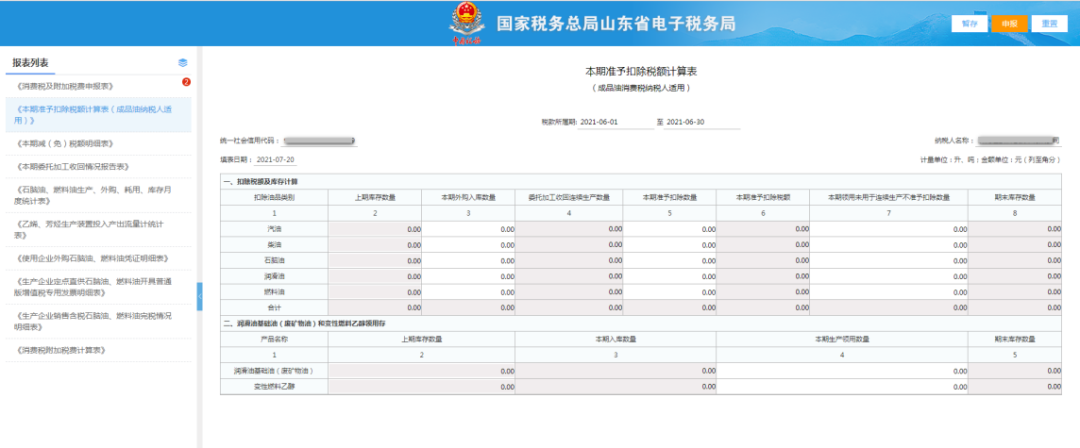Click the 本期准予扣除税额 column header

pyautogui.click(x=763, y=197)
